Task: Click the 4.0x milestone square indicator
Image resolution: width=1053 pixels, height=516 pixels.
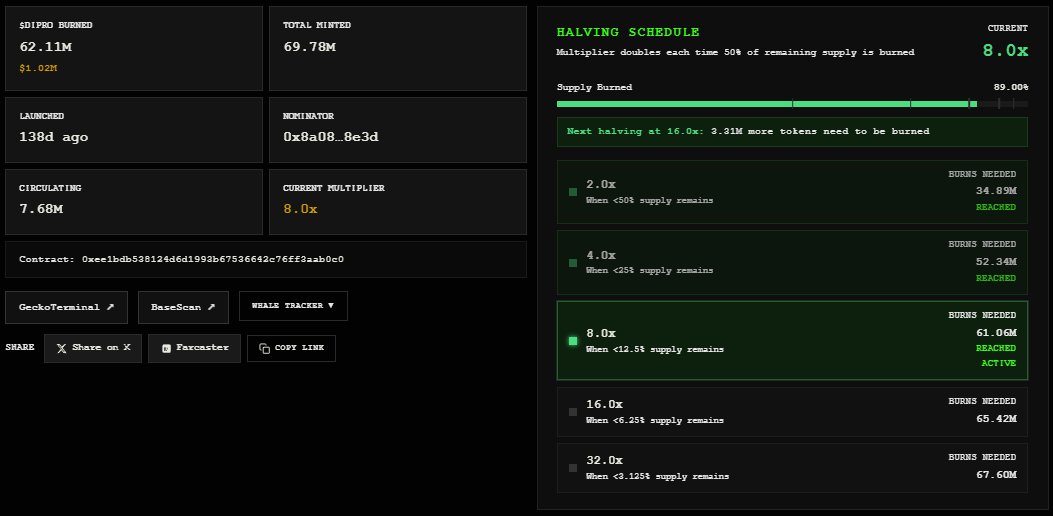Action: tap(573, 263)
